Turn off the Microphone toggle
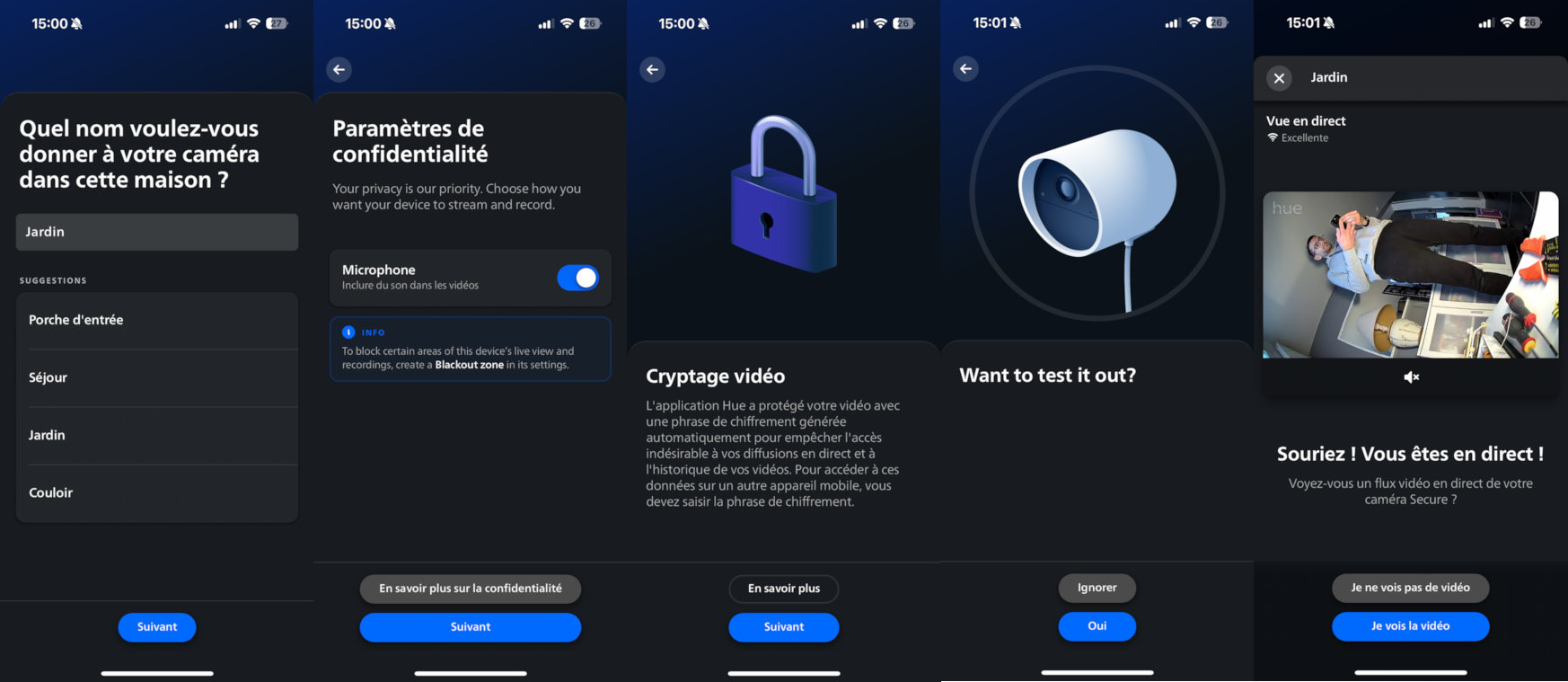 tap(577, 278)
